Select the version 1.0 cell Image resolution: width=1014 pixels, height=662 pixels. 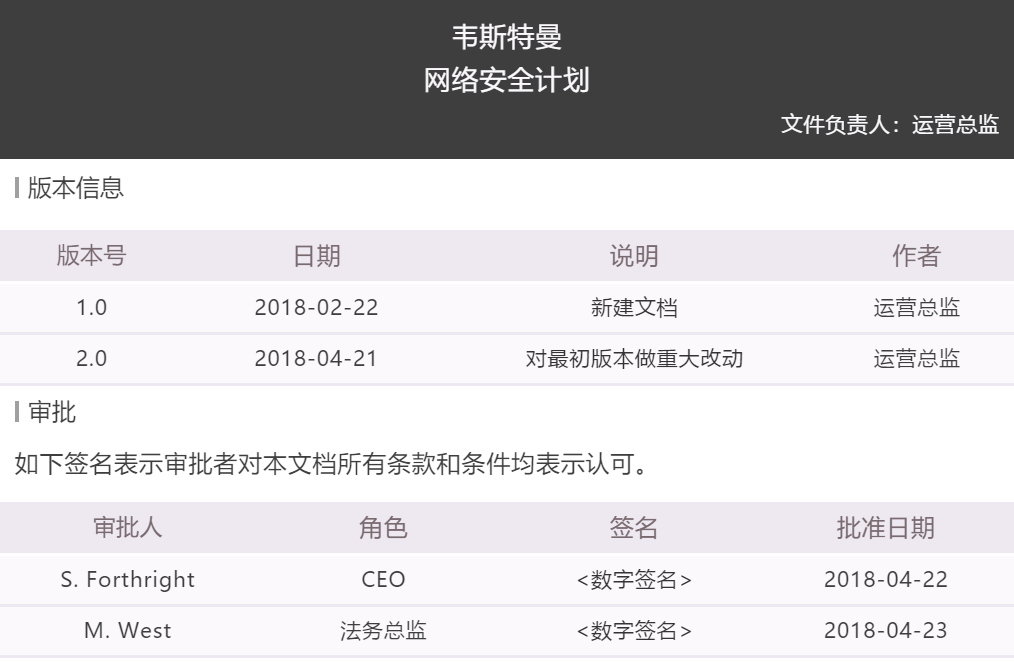pos(91,308)
